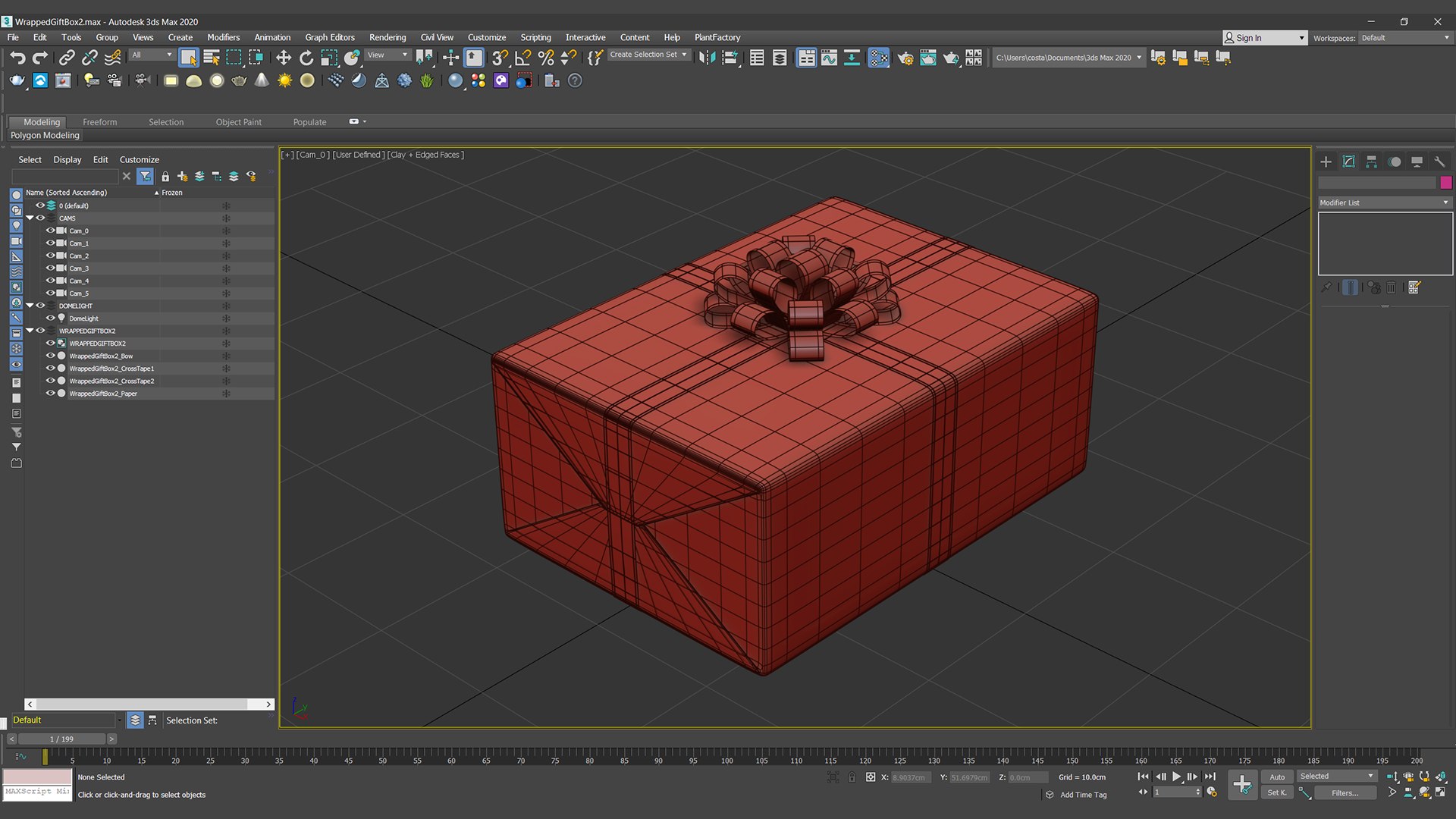1456x819 pixels.
Task: Open the Modifier List dropdown
Action: click(x=1385, y=202)
